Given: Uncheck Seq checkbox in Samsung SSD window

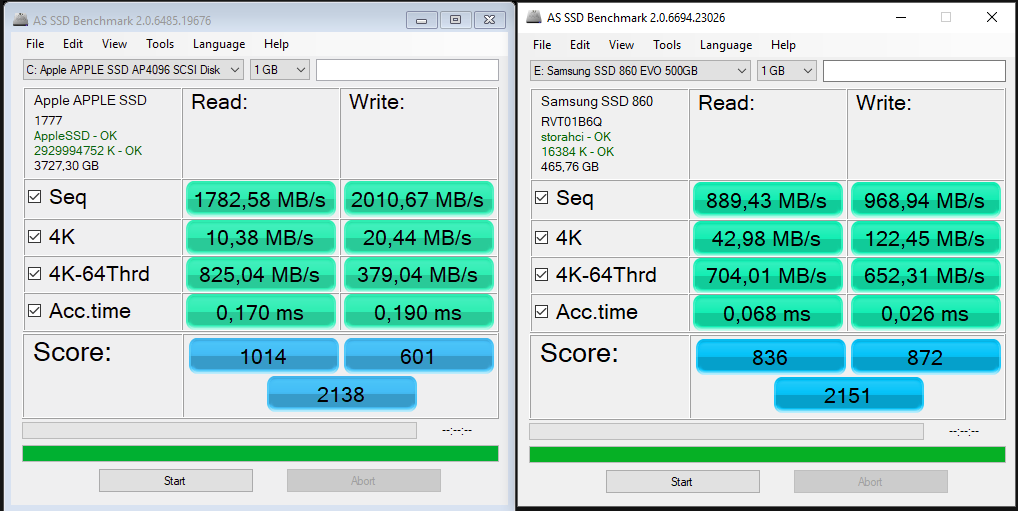Looking at the screenshot, I should (541, 197).
